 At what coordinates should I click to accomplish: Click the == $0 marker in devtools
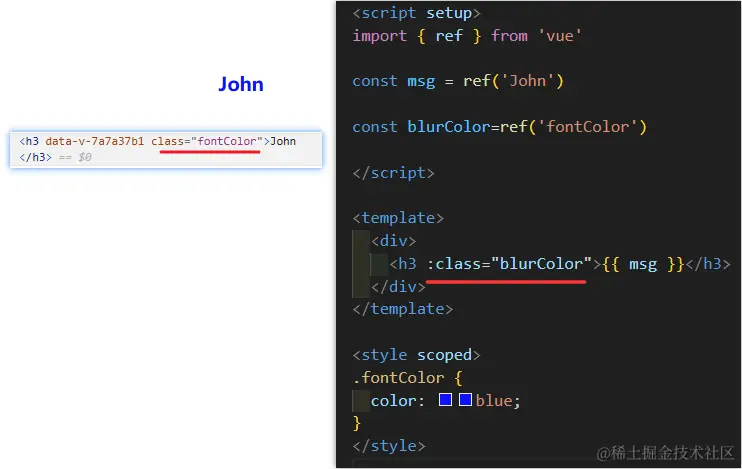pos(75,157)
